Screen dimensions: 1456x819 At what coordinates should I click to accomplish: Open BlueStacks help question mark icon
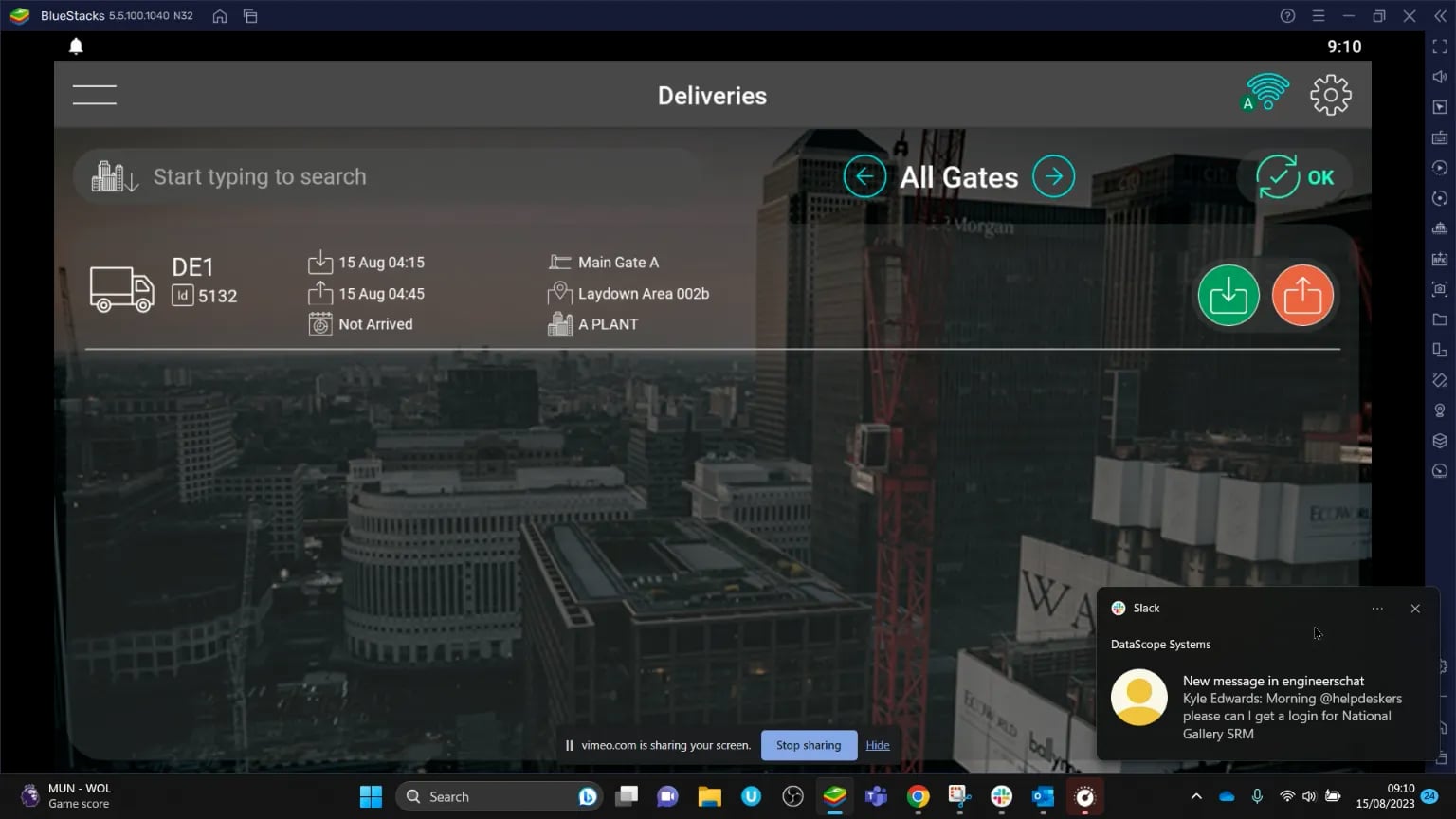1287,16
